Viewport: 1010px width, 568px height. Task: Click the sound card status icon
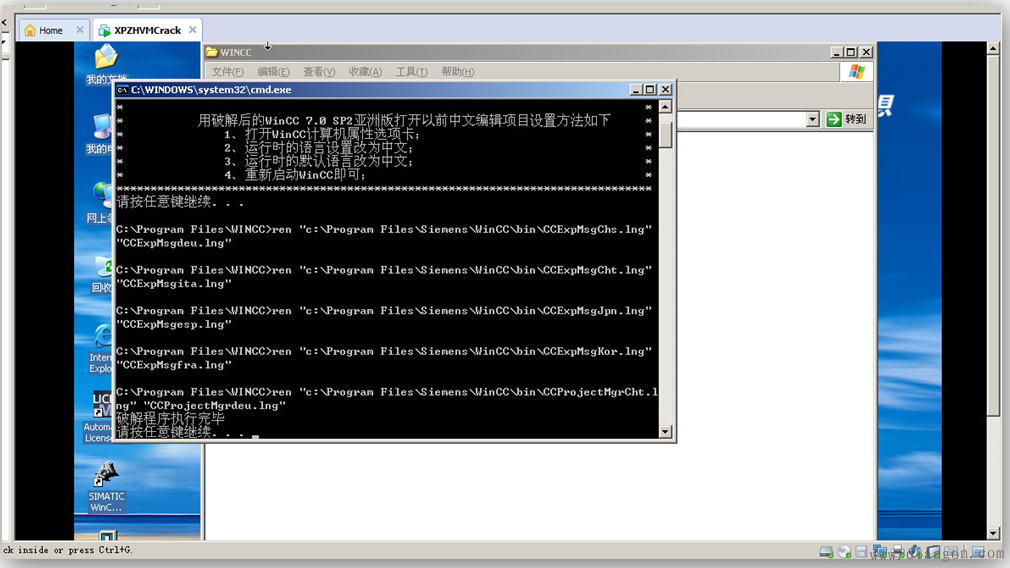pos(915,552)
